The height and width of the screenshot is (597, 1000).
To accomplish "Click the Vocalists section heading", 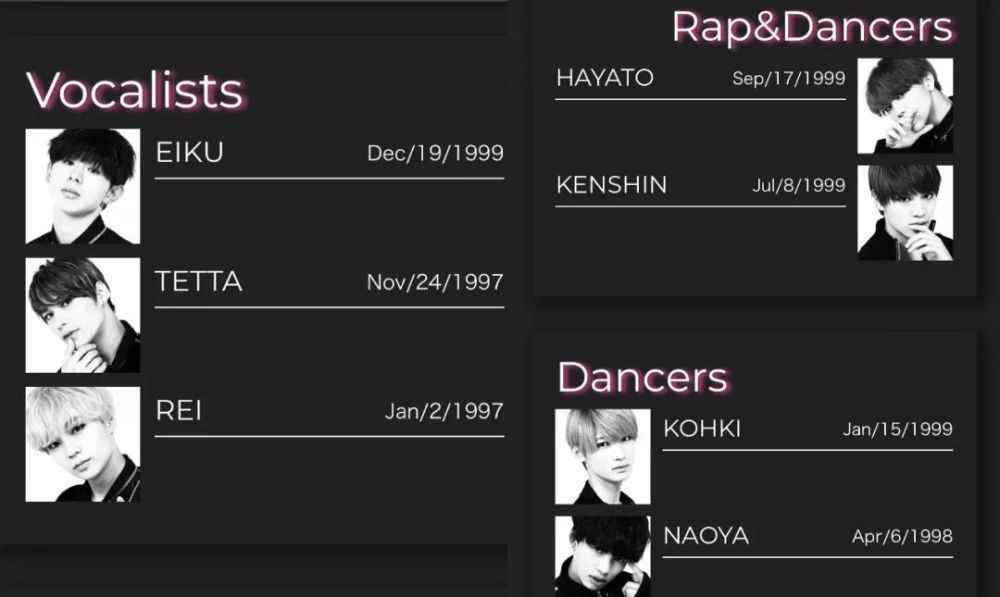I will (x=135, y=91).
